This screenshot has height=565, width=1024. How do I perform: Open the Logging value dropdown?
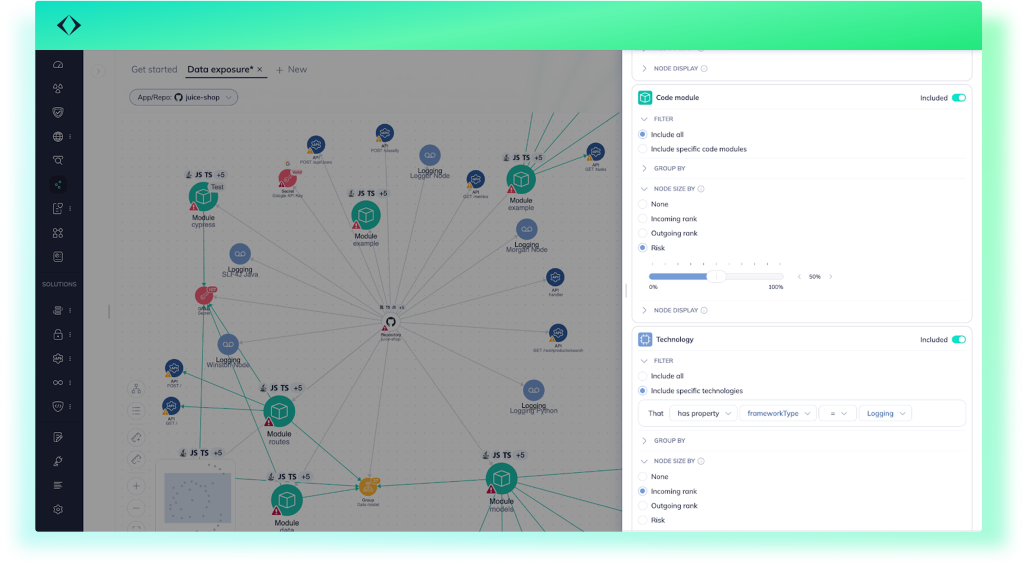[x=884, y=413]
